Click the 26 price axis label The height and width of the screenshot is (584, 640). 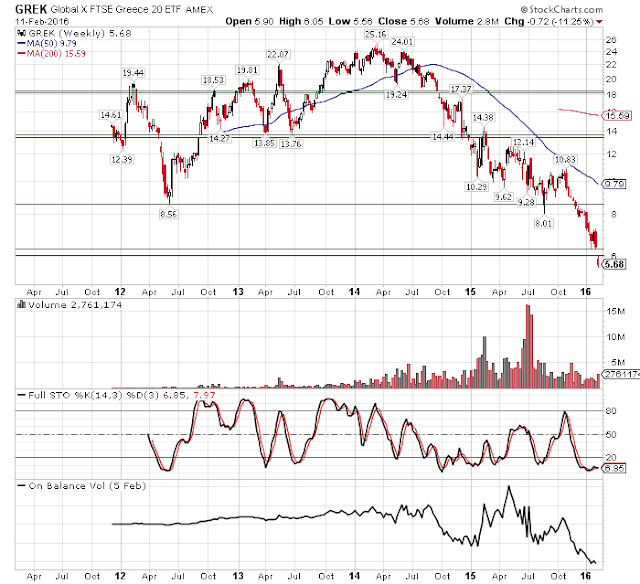(x=611, y=40)
